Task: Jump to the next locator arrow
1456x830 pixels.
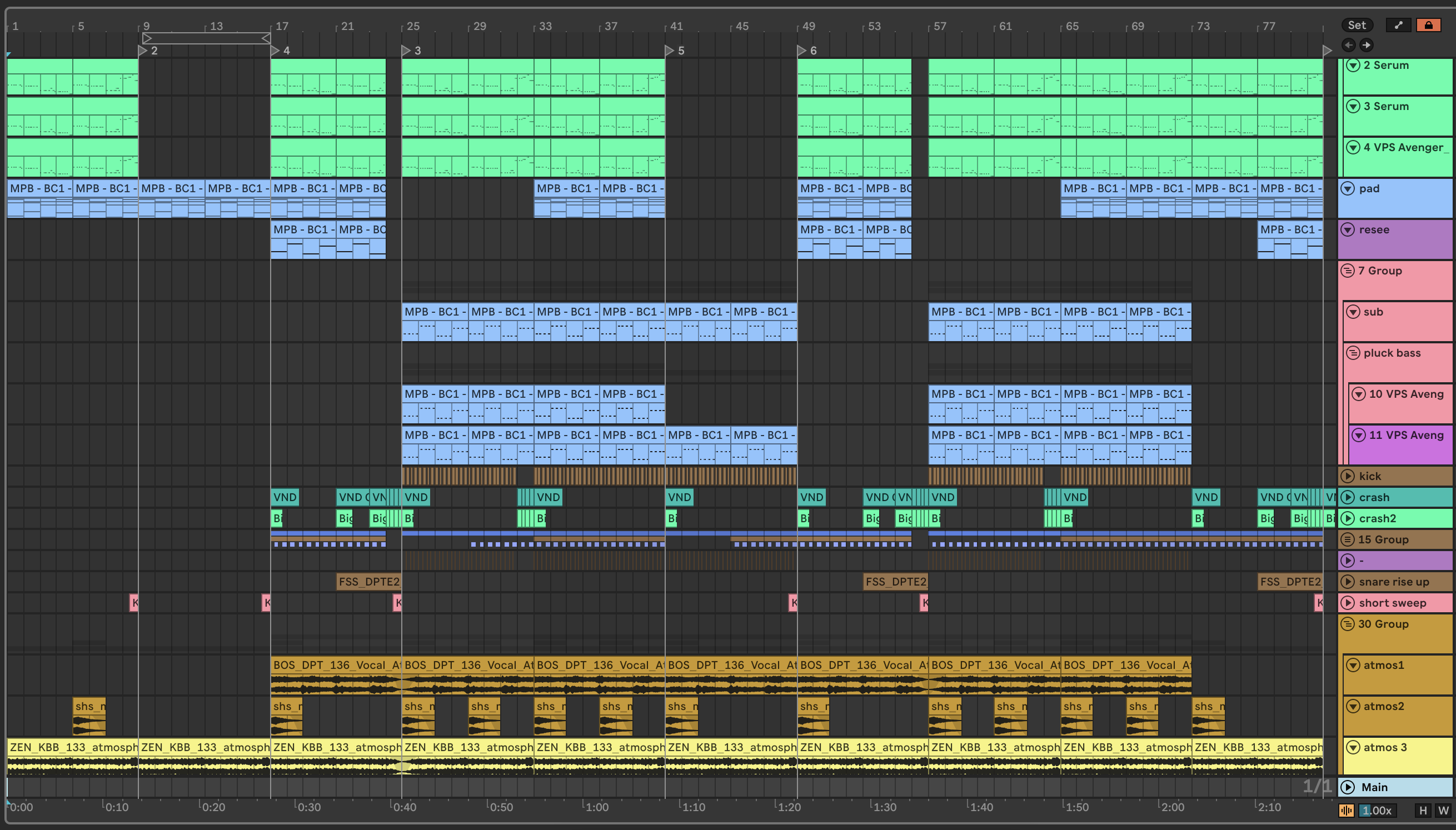Action: [x=1367, y=45]
